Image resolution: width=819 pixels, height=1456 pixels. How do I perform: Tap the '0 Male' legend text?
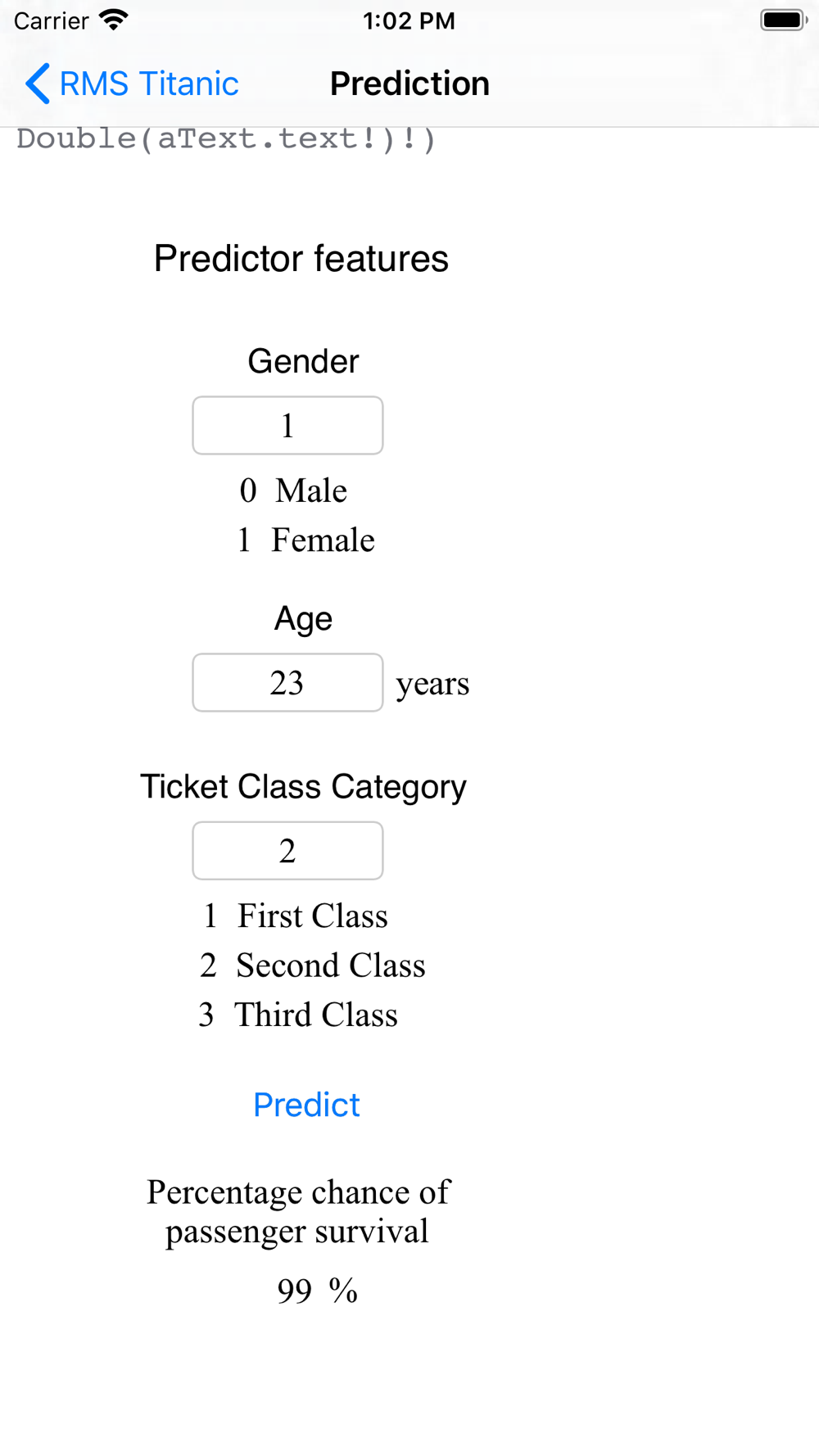coord(293,491)
